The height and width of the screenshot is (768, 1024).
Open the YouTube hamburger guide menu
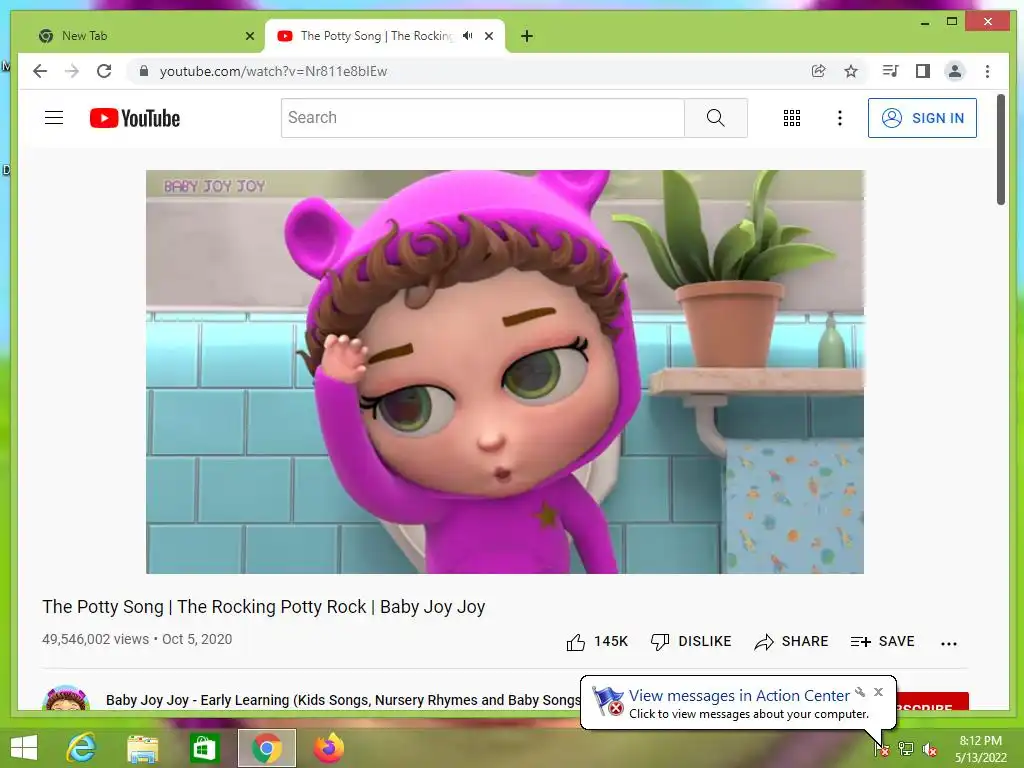point(54,118)
